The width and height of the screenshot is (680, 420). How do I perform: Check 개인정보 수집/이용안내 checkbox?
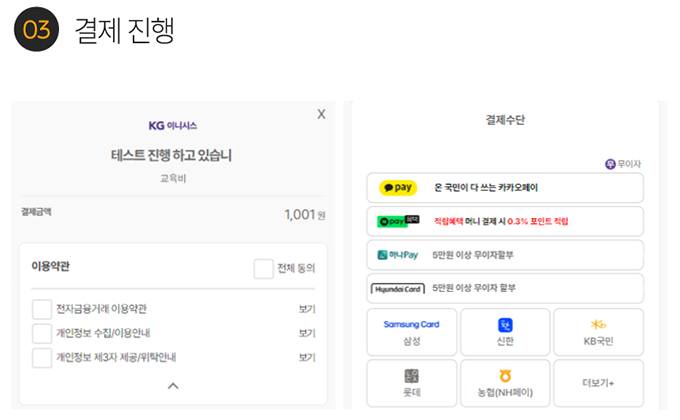coord(42,333)
